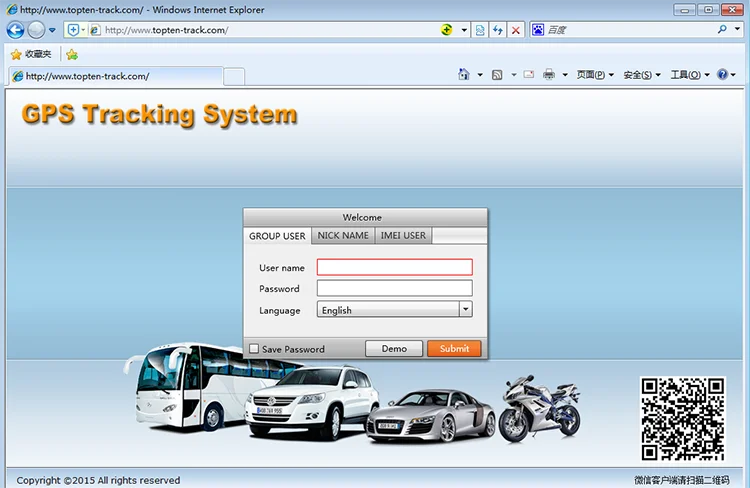The width and height of the screenshot is (750, 488).
Task: Enable the Save Password checkbox
Action: [254, 349]
